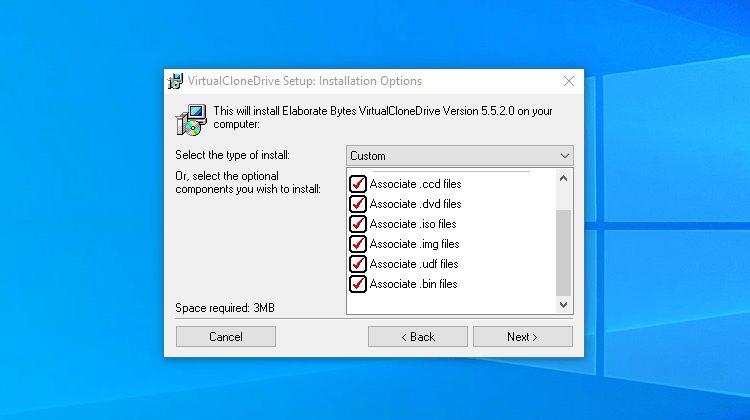This screenshot has height=420, width=750.
Task: Uncheck Associate .dvd files checkbox
Action: tap(358, 204)
